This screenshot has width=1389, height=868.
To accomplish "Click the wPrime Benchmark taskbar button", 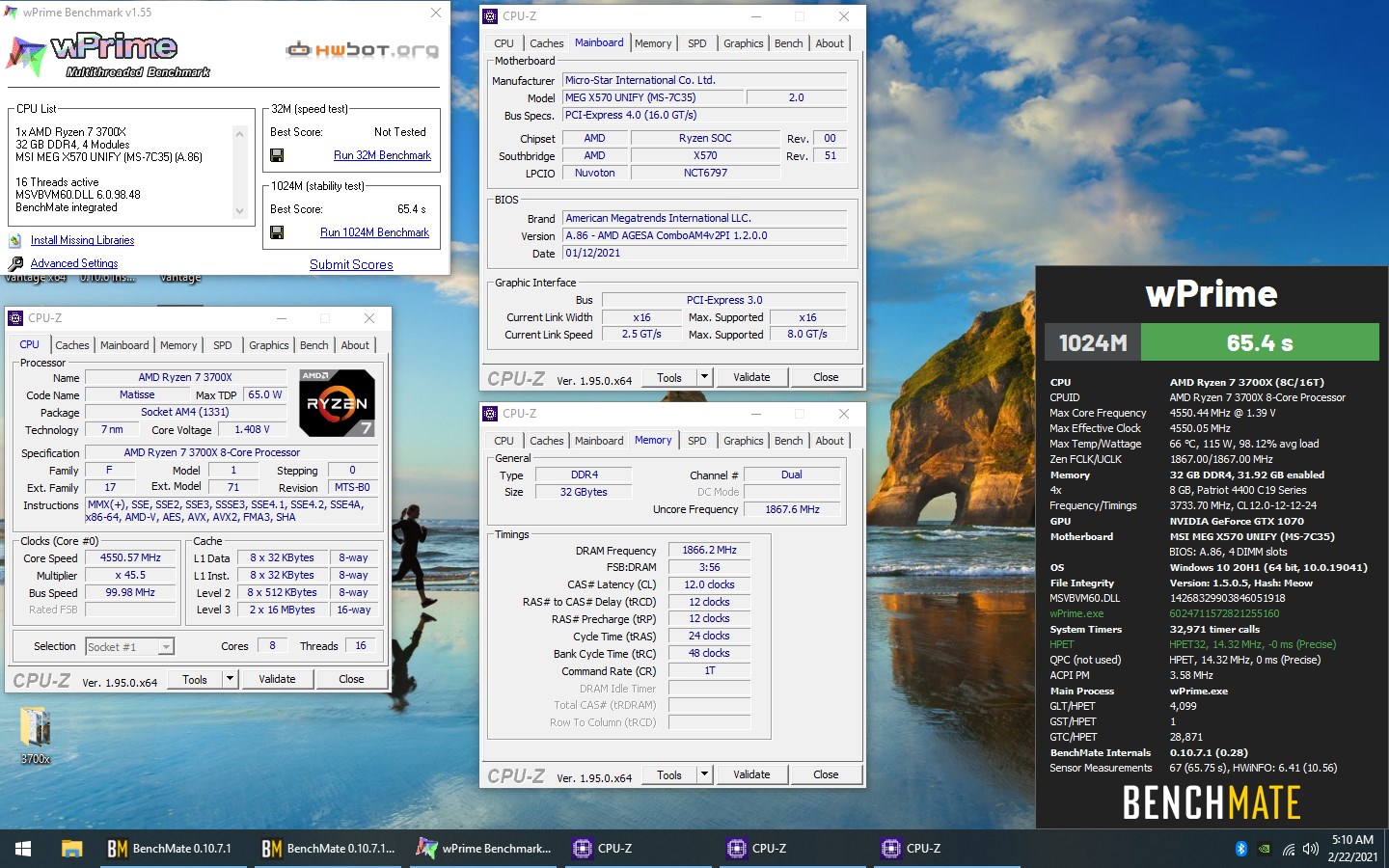I will pos(484,849).
